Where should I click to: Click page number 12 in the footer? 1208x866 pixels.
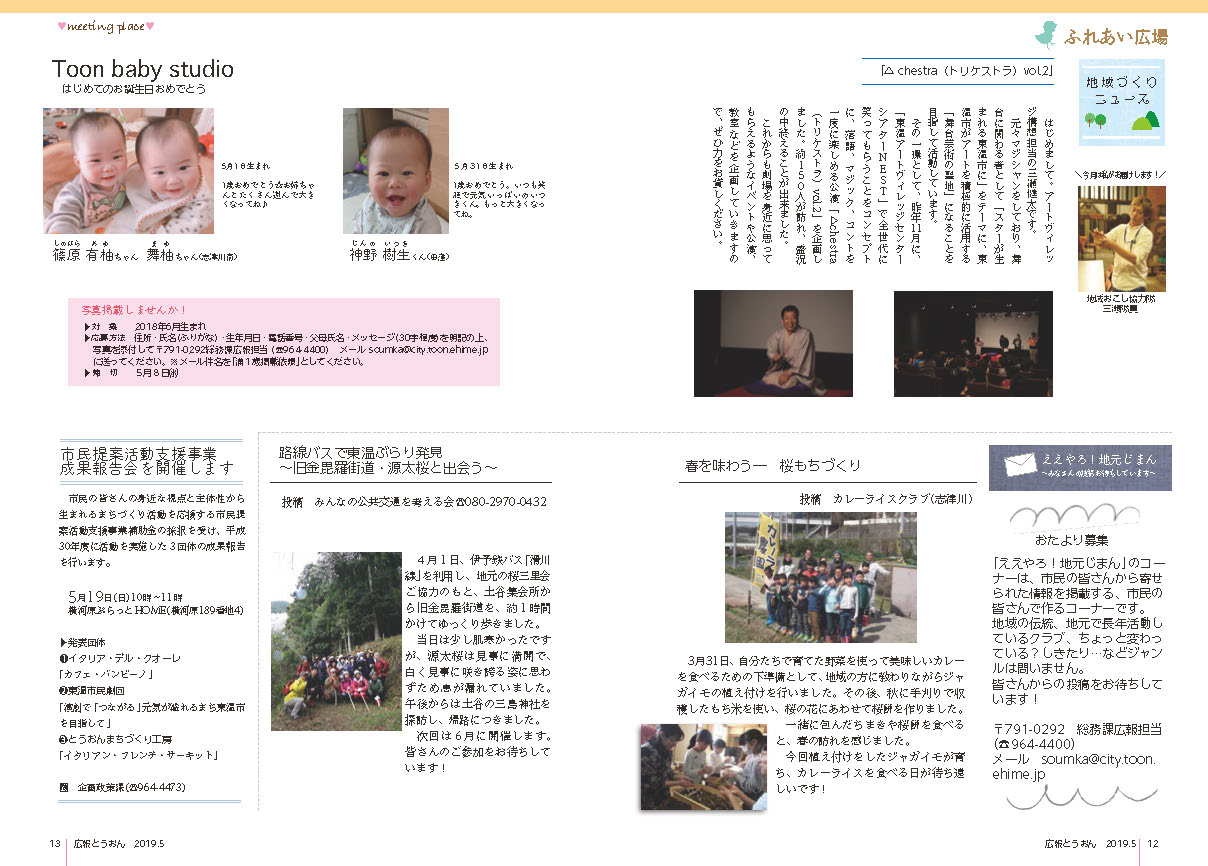click(x=1152, y=844)
